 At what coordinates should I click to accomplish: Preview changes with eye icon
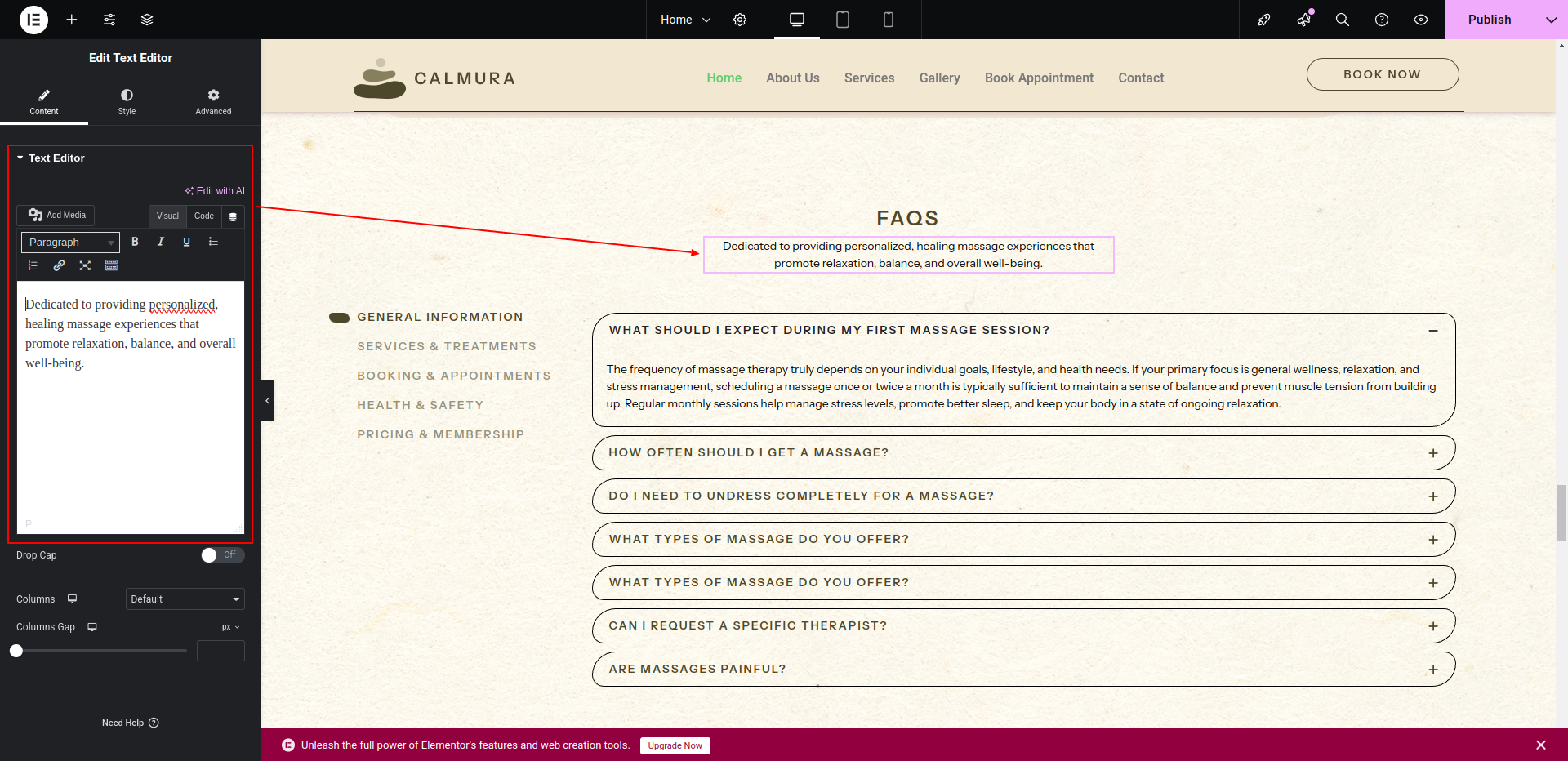[x=1421, y=20]
